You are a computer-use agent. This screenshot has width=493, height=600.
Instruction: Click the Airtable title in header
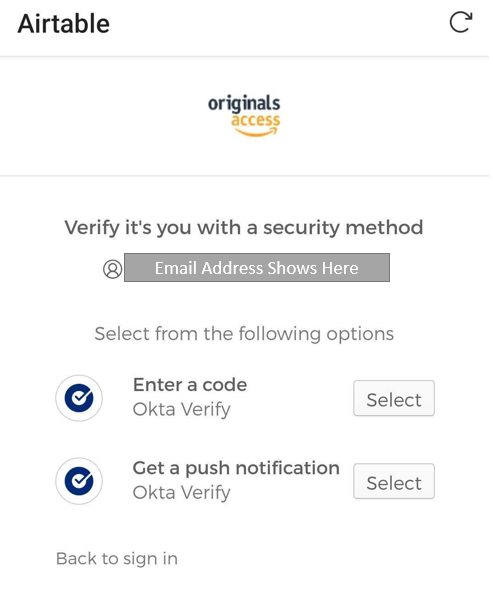click(64, 24)
